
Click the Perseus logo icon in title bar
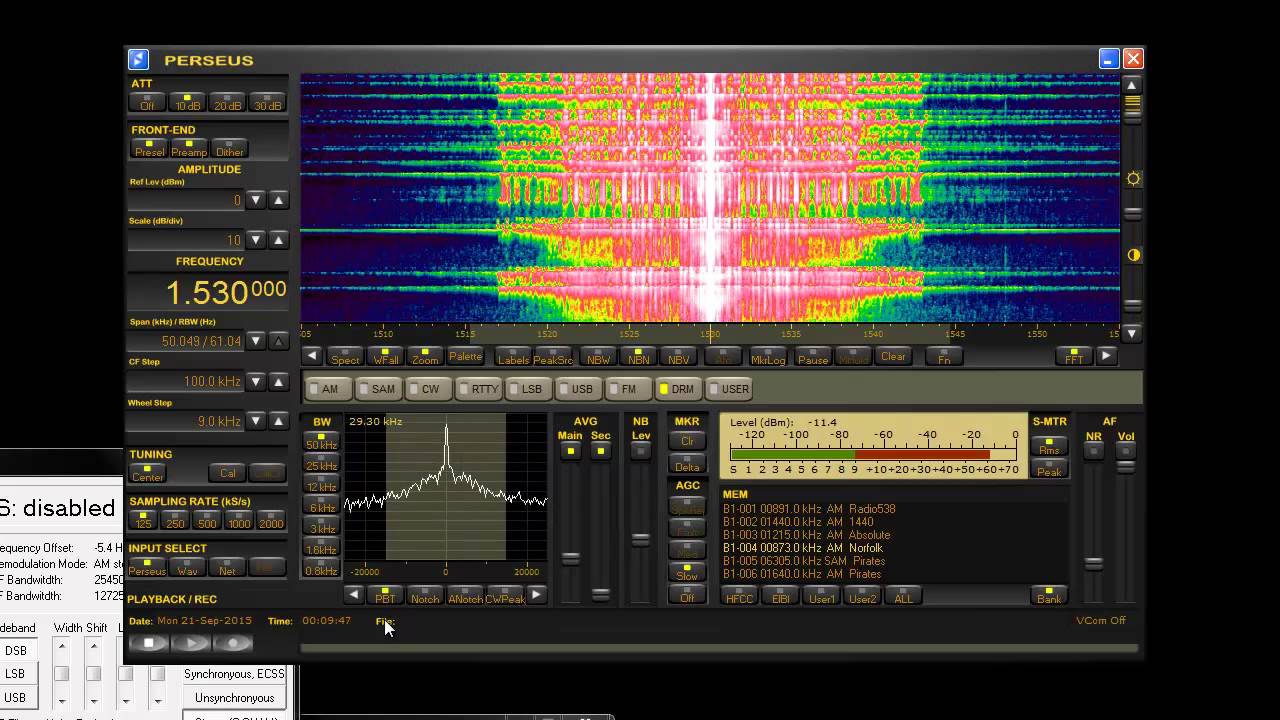[x=139, y=60]
